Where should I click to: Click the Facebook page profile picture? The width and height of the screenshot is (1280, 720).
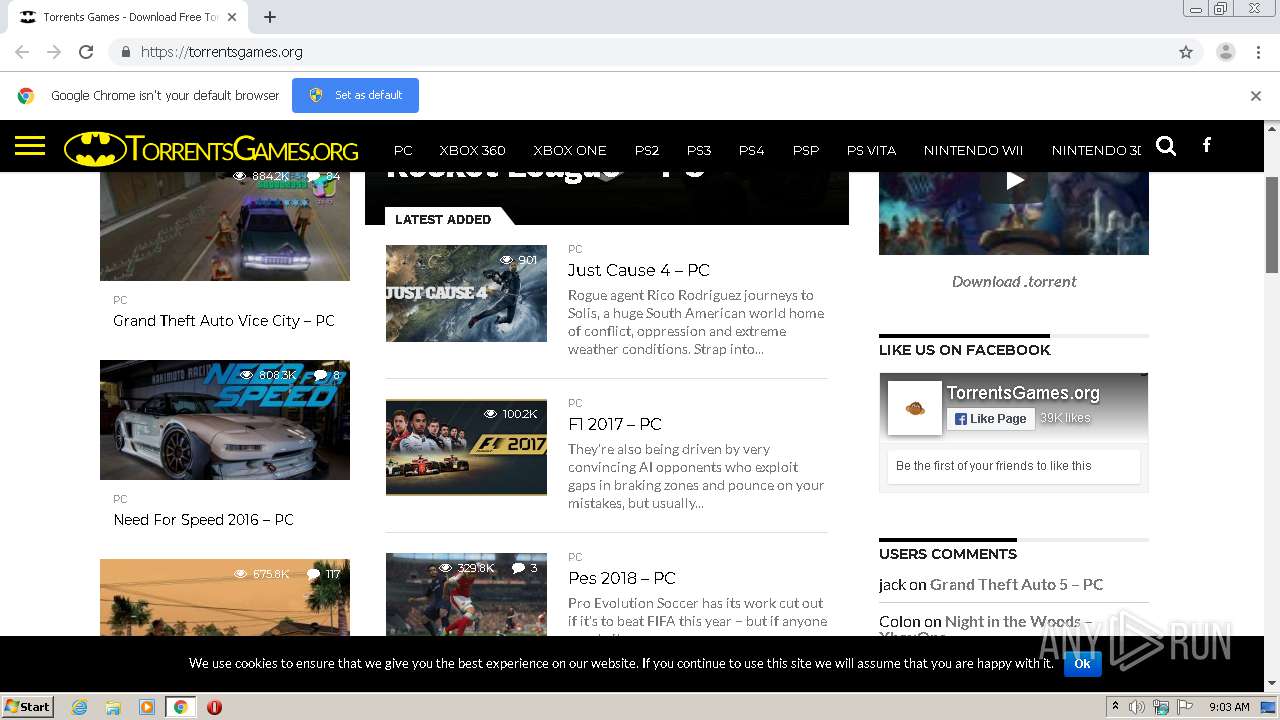click(x=915, y=408)
